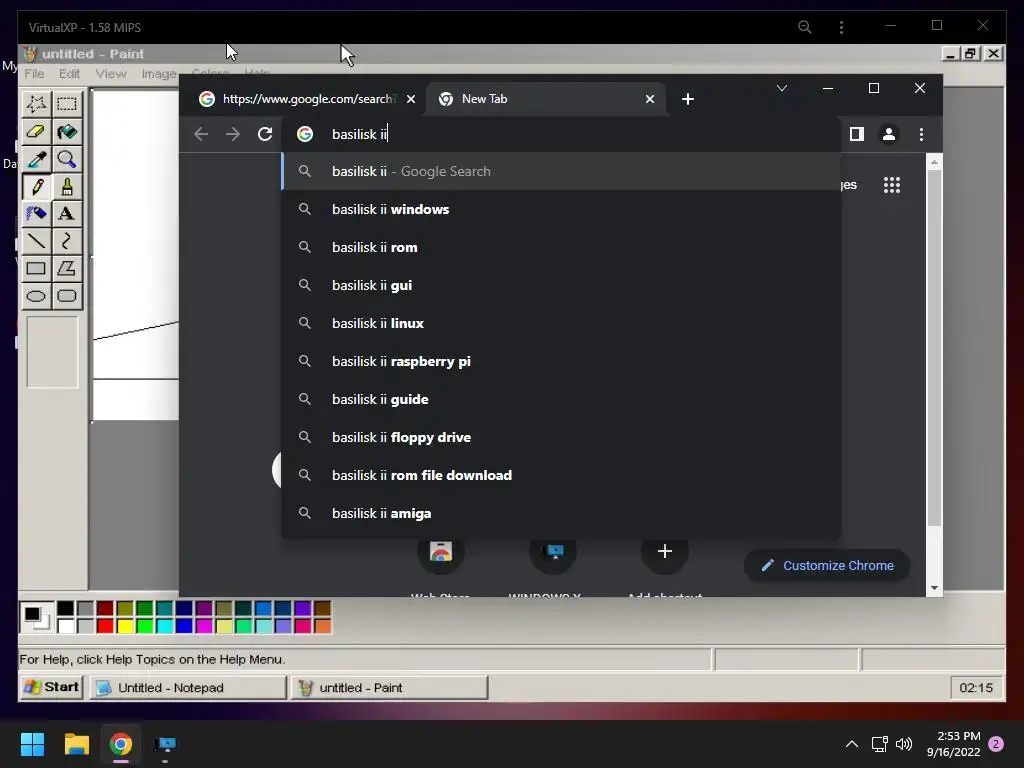The width and height of the screenshot is (1024, 768).
Task: Show hidden system tray icons
Action: pos(852,744)
